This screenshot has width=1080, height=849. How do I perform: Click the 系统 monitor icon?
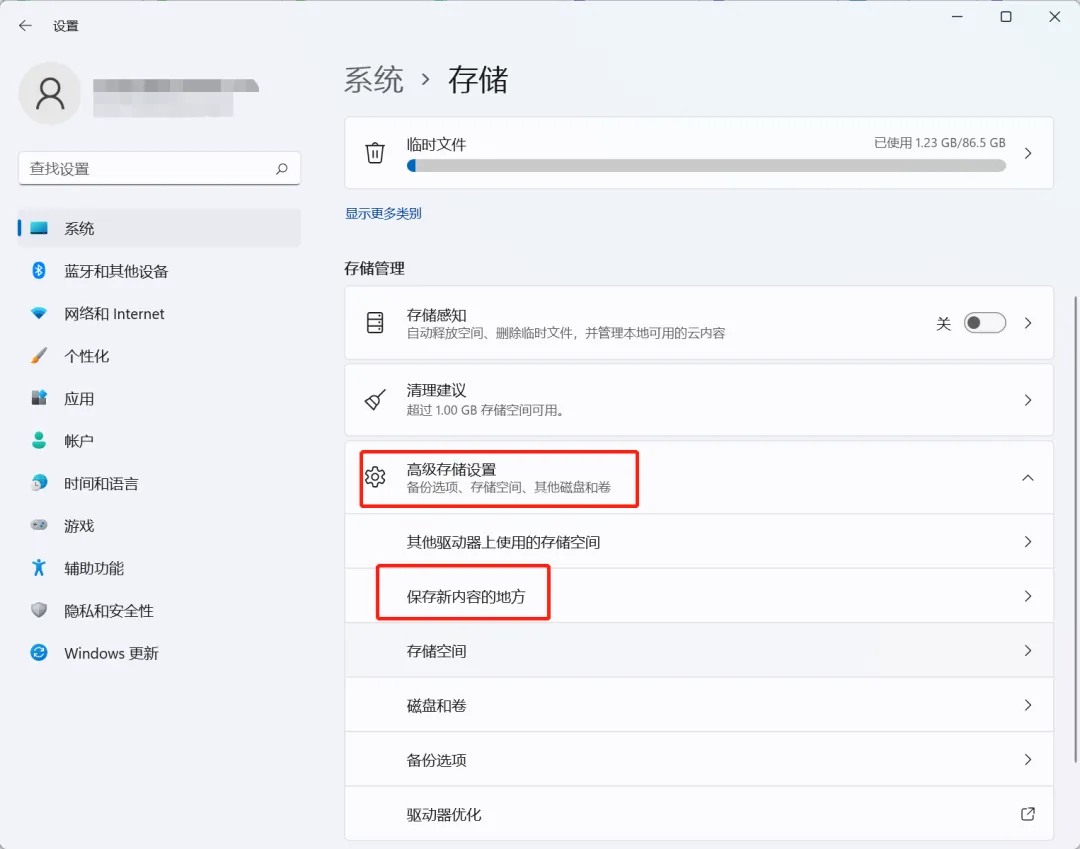click(39, 228)
